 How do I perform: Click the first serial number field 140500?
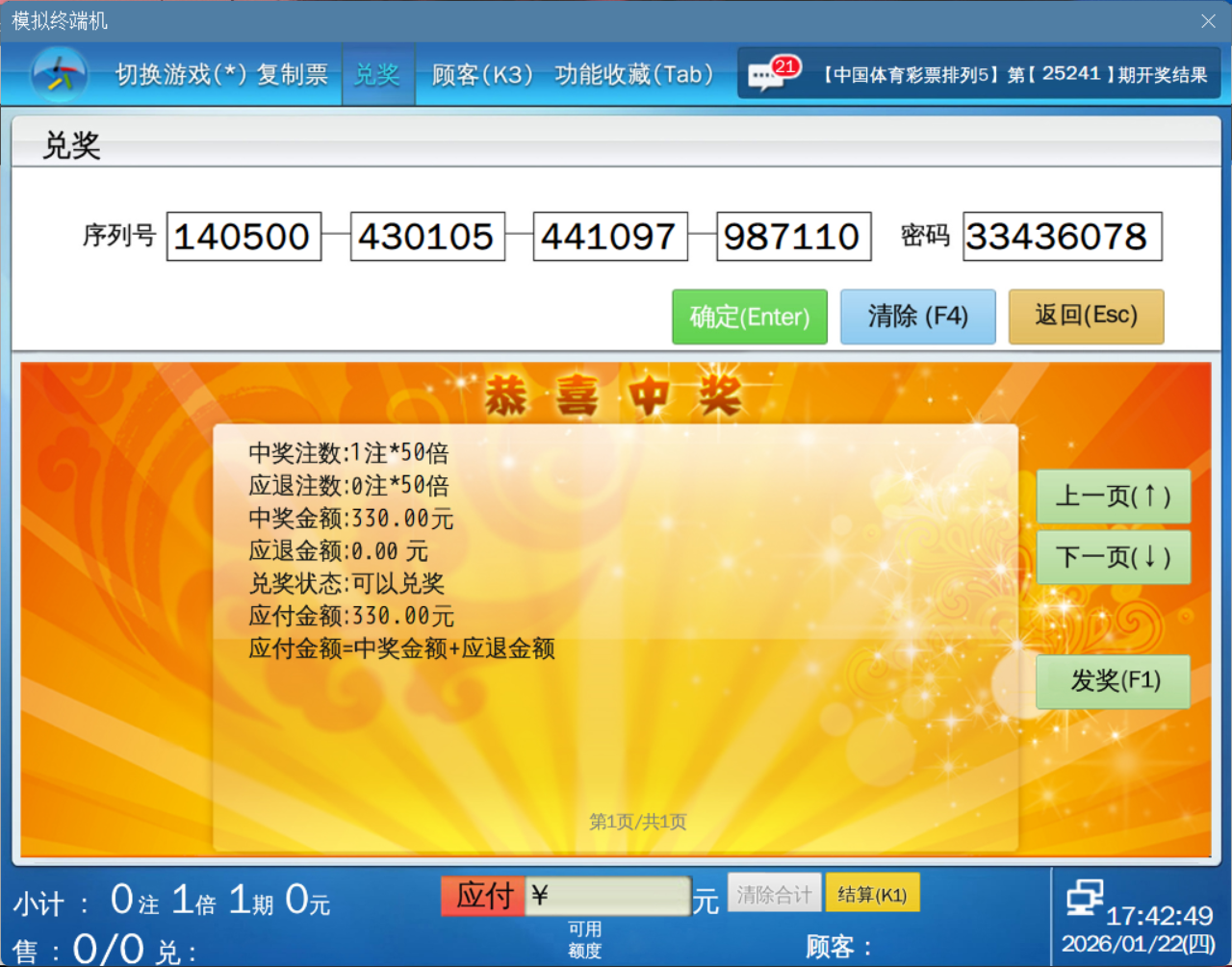pos(244,237)
